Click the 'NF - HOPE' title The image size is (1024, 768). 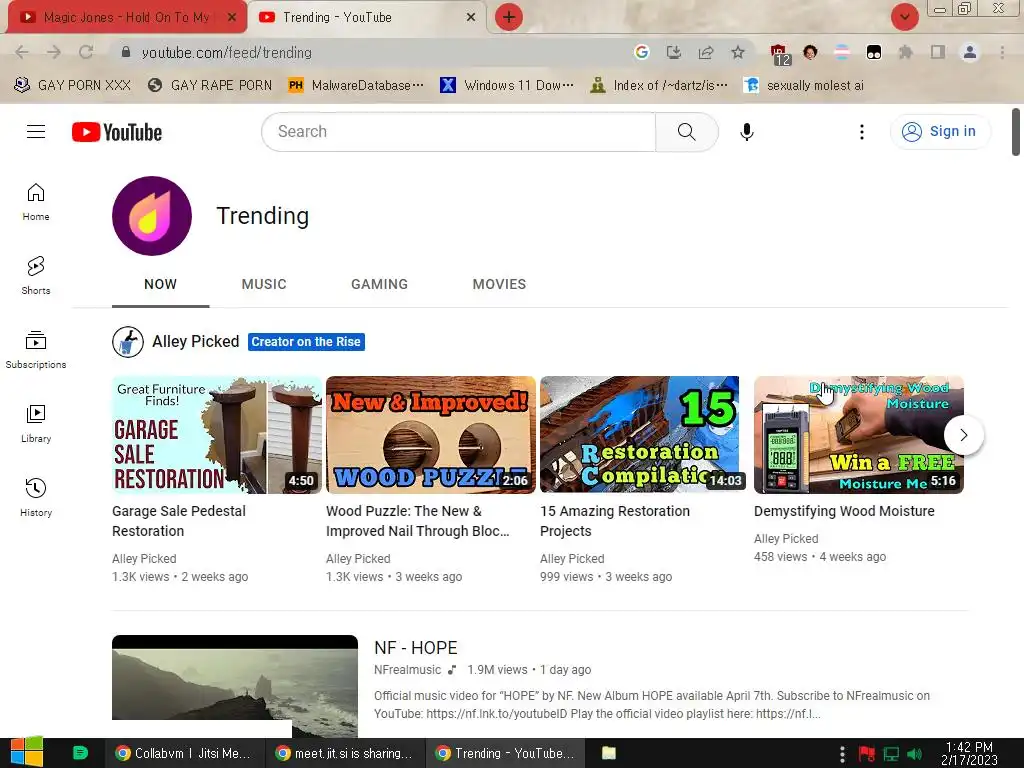pos(416,648)
